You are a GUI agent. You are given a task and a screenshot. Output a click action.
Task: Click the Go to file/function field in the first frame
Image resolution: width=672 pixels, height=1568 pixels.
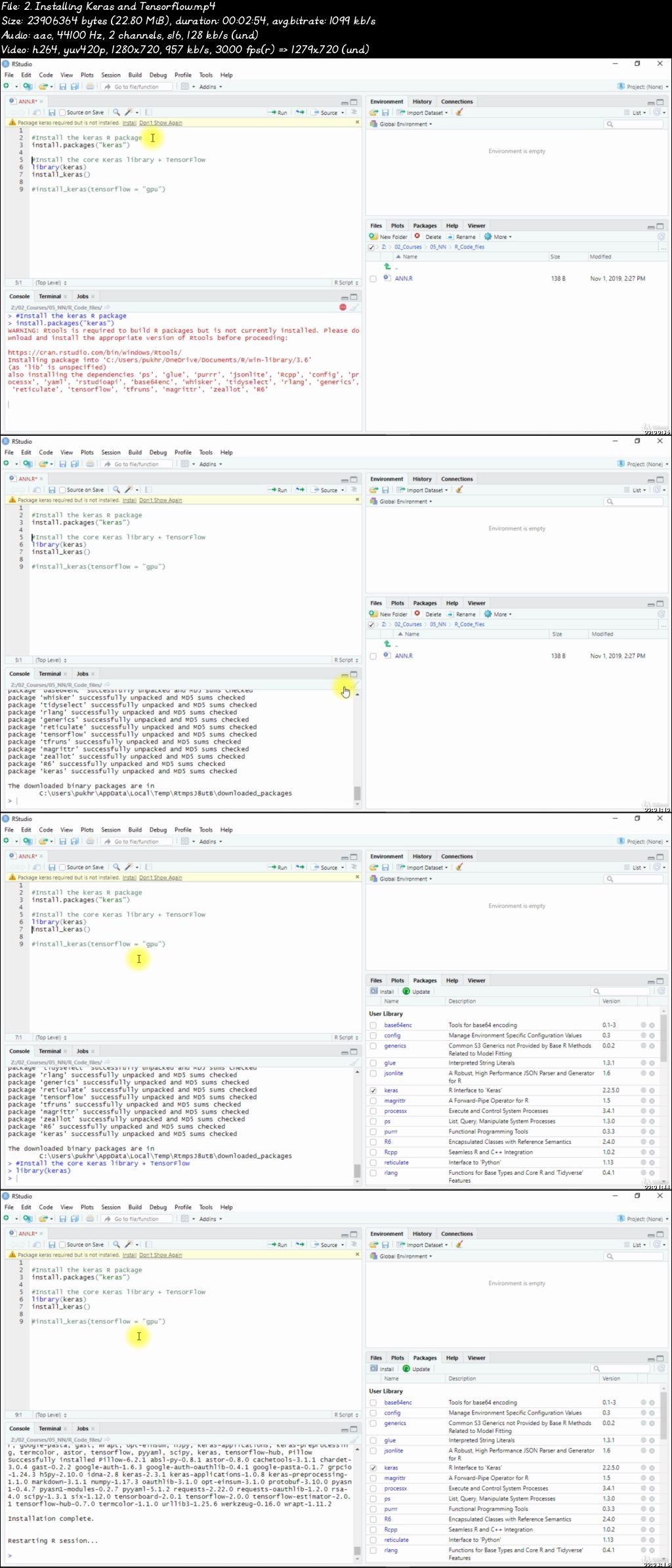[x=136, y=87]
